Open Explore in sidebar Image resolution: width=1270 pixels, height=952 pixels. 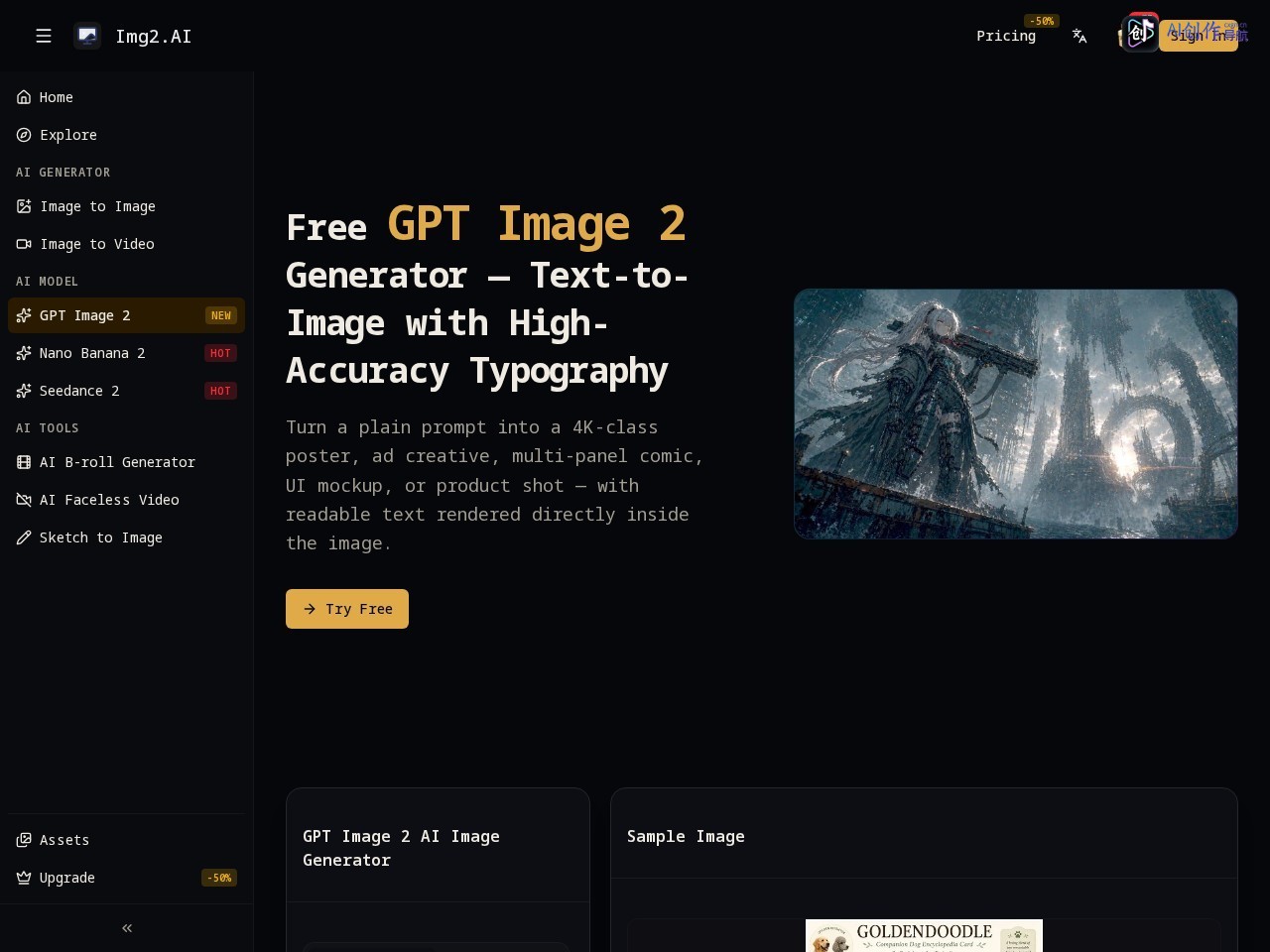pyautogui.click(x=126, y=135)
